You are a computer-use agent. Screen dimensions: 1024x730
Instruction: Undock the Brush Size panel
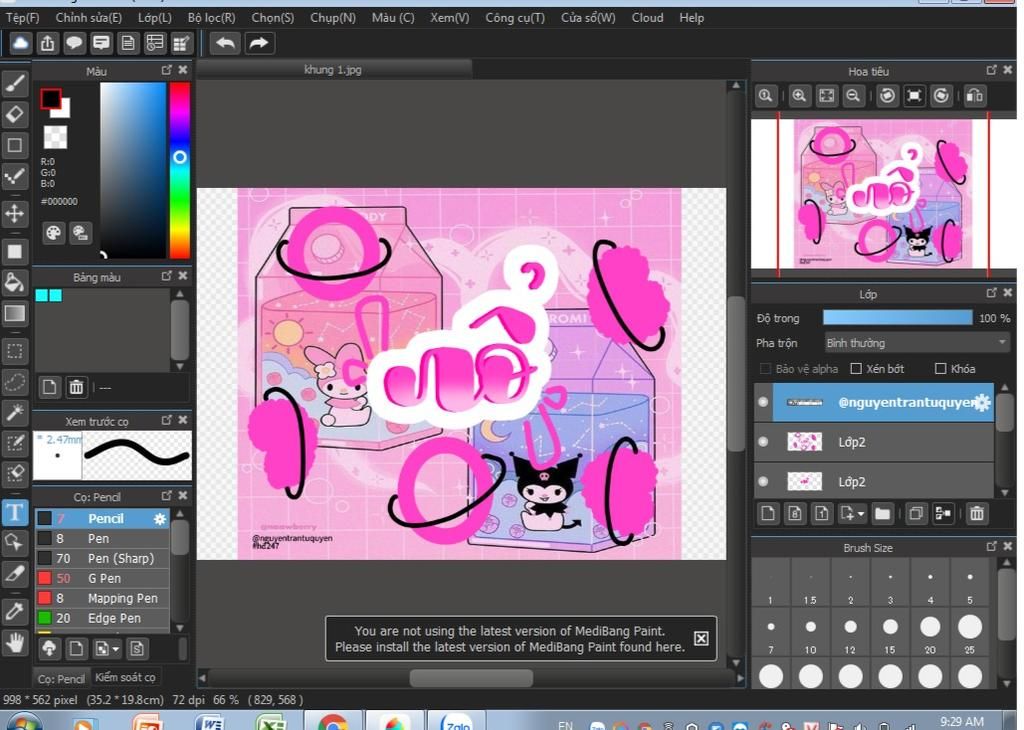tap(991, 547)
